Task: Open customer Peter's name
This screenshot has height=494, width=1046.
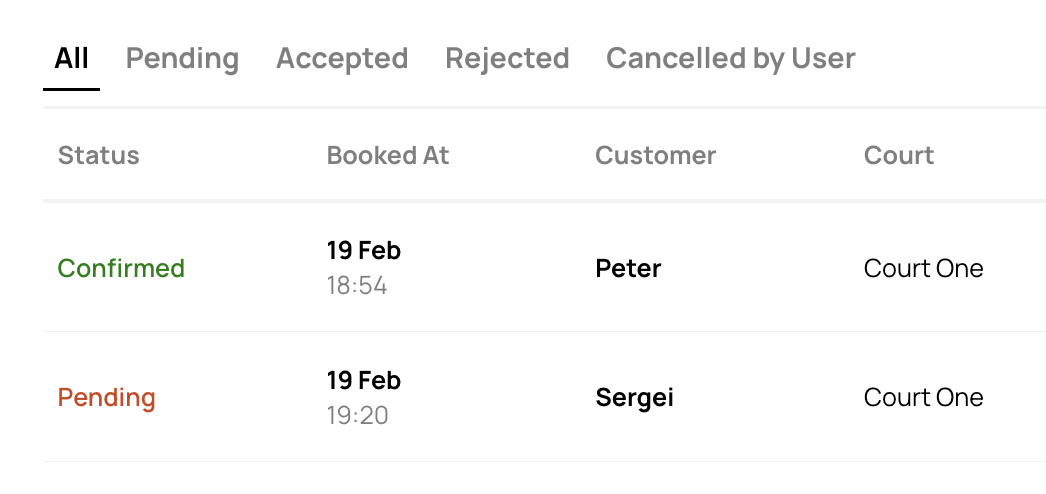Action: point(628,269)
